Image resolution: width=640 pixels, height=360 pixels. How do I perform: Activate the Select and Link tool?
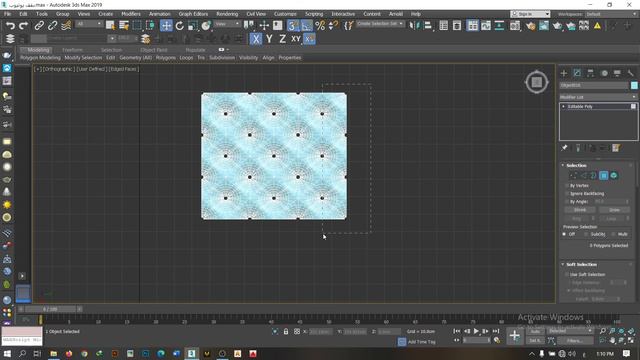click(x=39, y=26)
